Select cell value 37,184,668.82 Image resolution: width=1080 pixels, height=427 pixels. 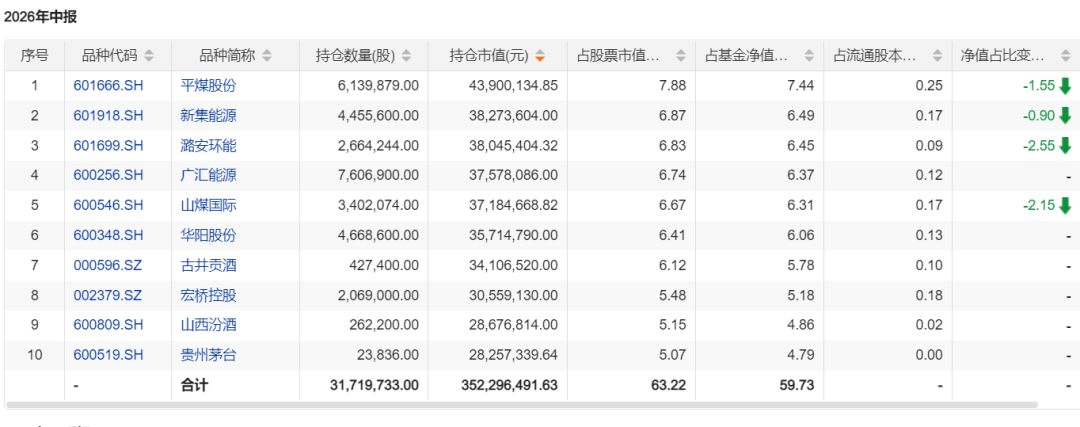pyautogui.click(x=512, y=205)
